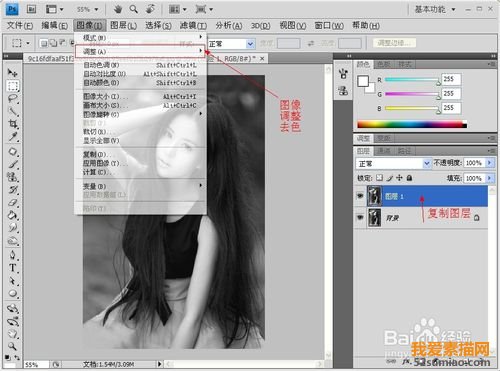Choose 图像旋转(G) submenu entry
The width and height of the screenshot is (500, 371).
[x=140, y=114]
